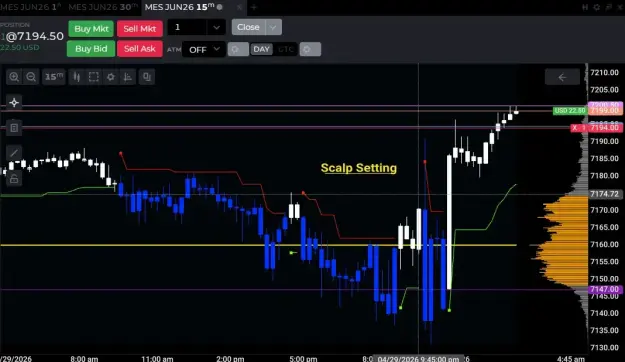The height and width of the screenshot is (362, 625).
Task: Select DAY time in force
Action: click(x=261, y=49)
